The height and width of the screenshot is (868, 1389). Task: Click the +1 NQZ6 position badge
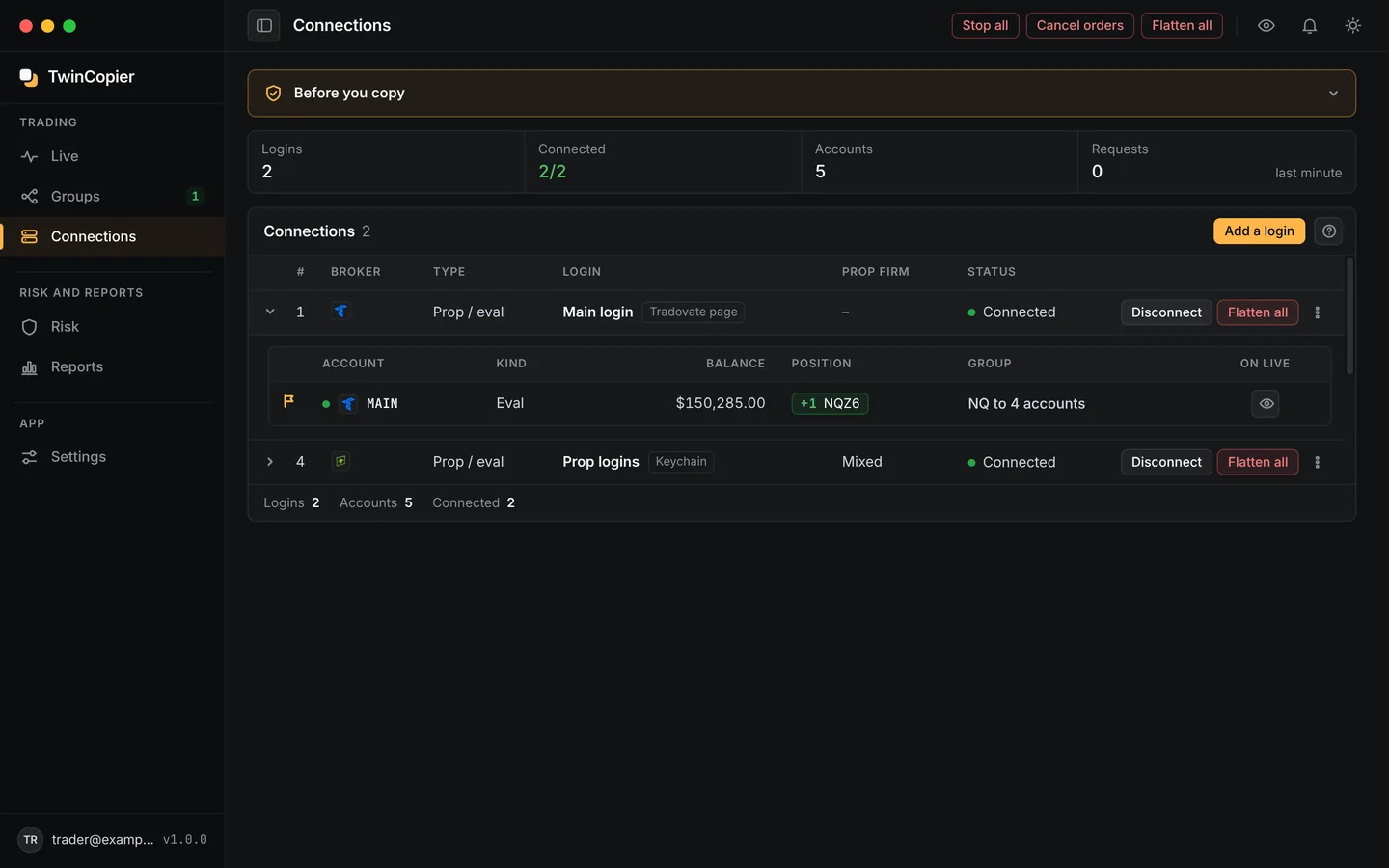click(830, 404)
